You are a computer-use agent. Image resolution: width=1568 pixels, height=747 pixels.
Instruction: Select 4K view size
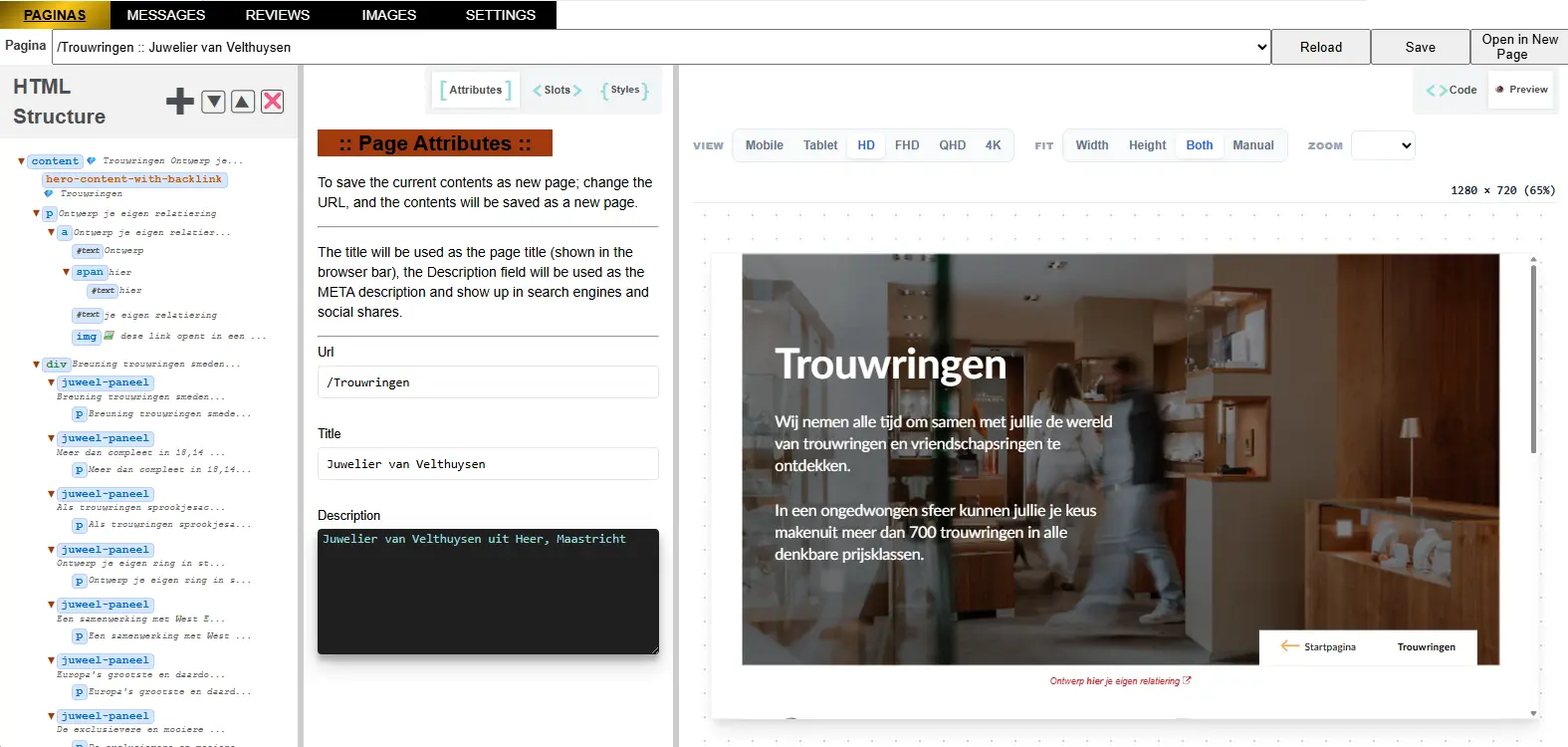coord(994,145)
